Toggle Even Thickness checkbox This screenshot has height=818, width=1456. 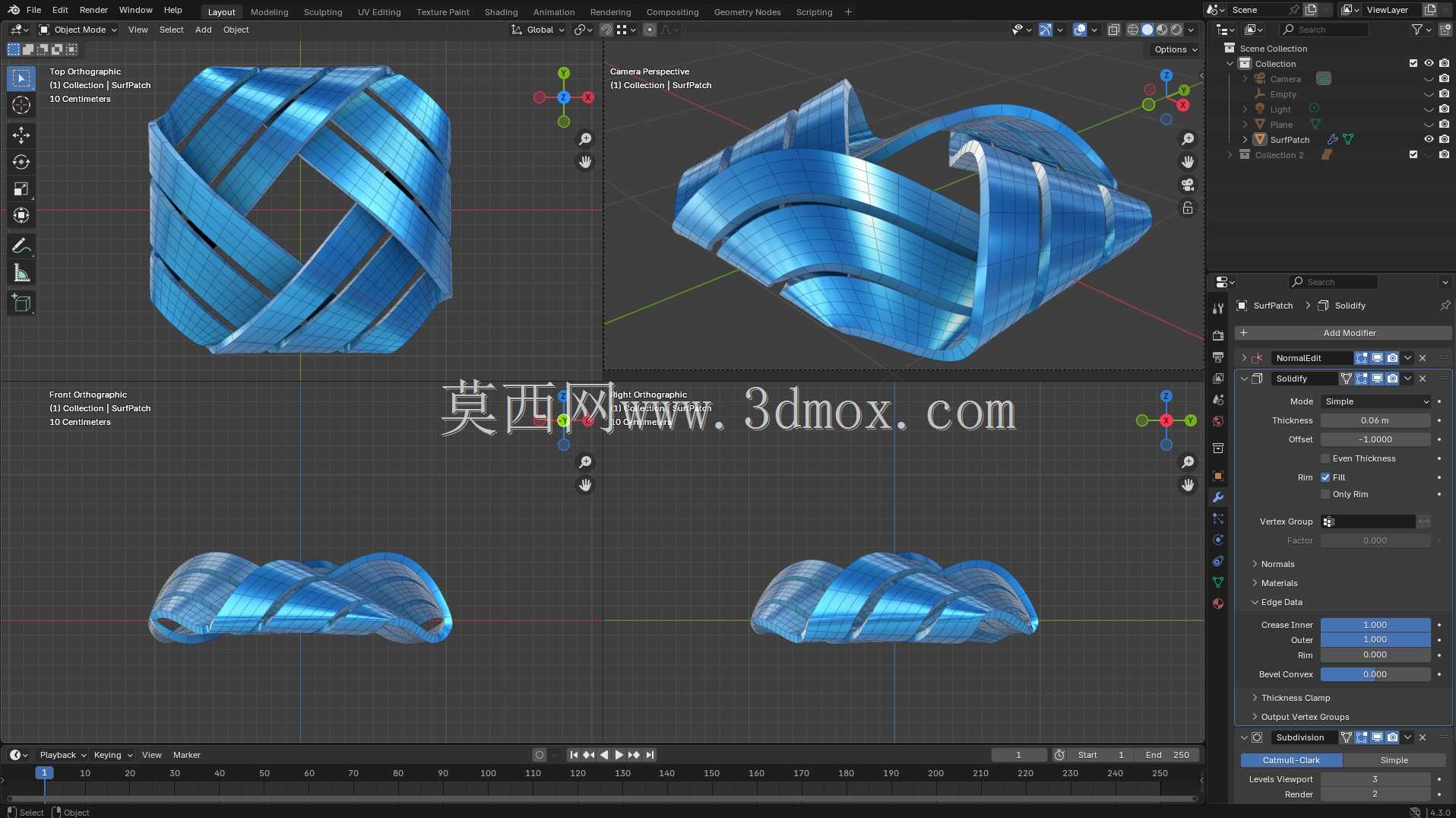click(x=1325, y=458)
